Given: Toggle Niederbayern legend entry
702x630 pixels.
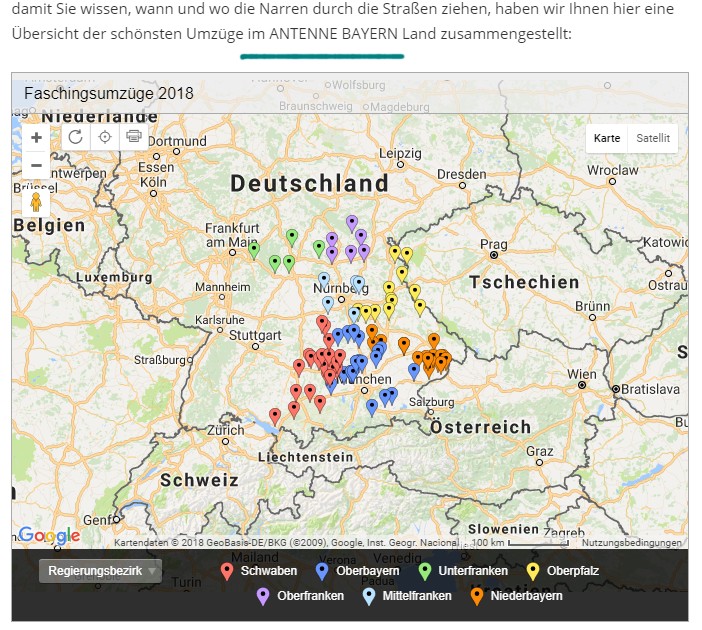Looking at the screenshot, I should click(x=516, y=596).
